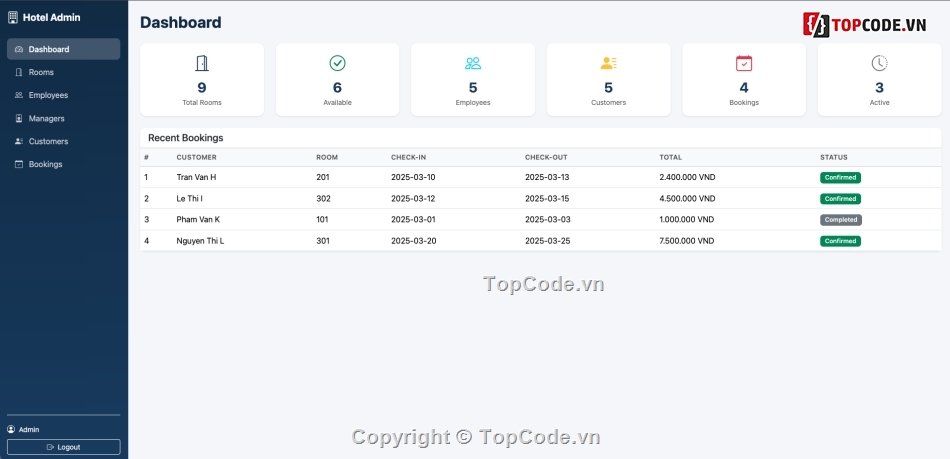Click the Confirmed badge for Nguyen Thi L
950x459 pixels.
tap(840, 241)
